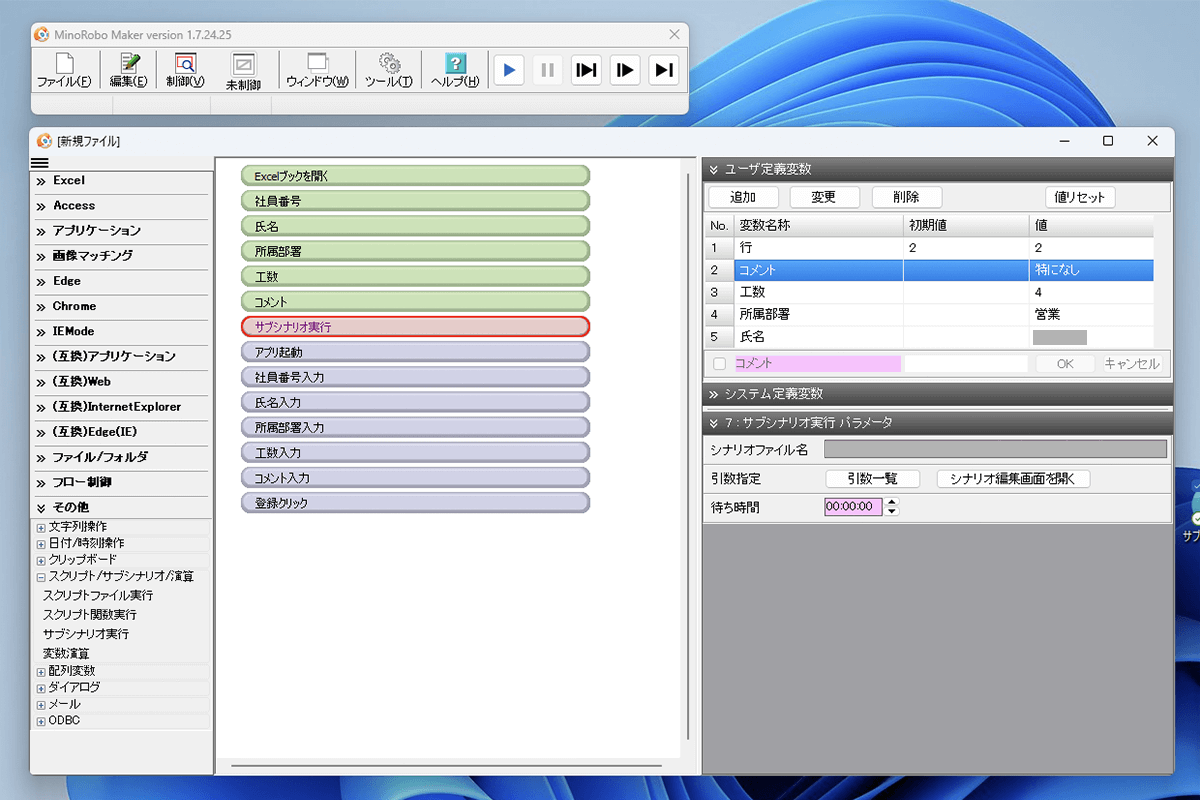
Task: Click the step-to-end button with right bar
Action: (663, 70)
